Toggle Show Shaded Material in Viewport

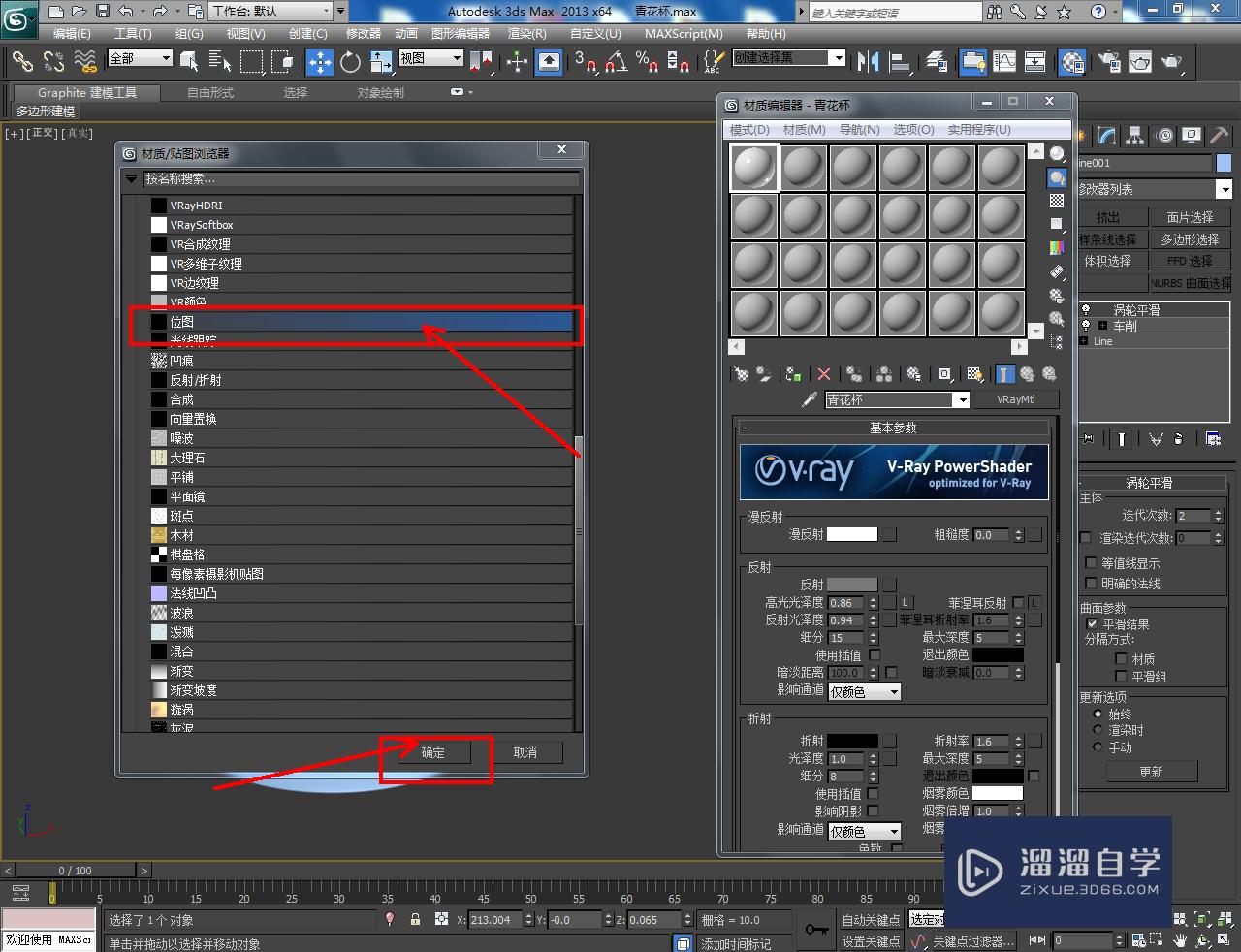coord(975,374)
